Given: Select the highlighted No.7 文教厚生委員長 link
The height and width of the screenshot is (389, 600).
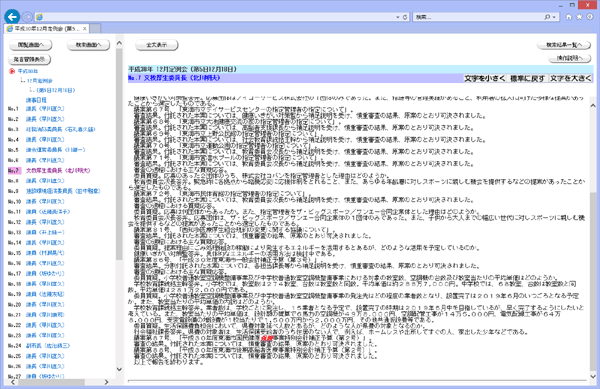Looking at the screenshot, I should point(58,171).
